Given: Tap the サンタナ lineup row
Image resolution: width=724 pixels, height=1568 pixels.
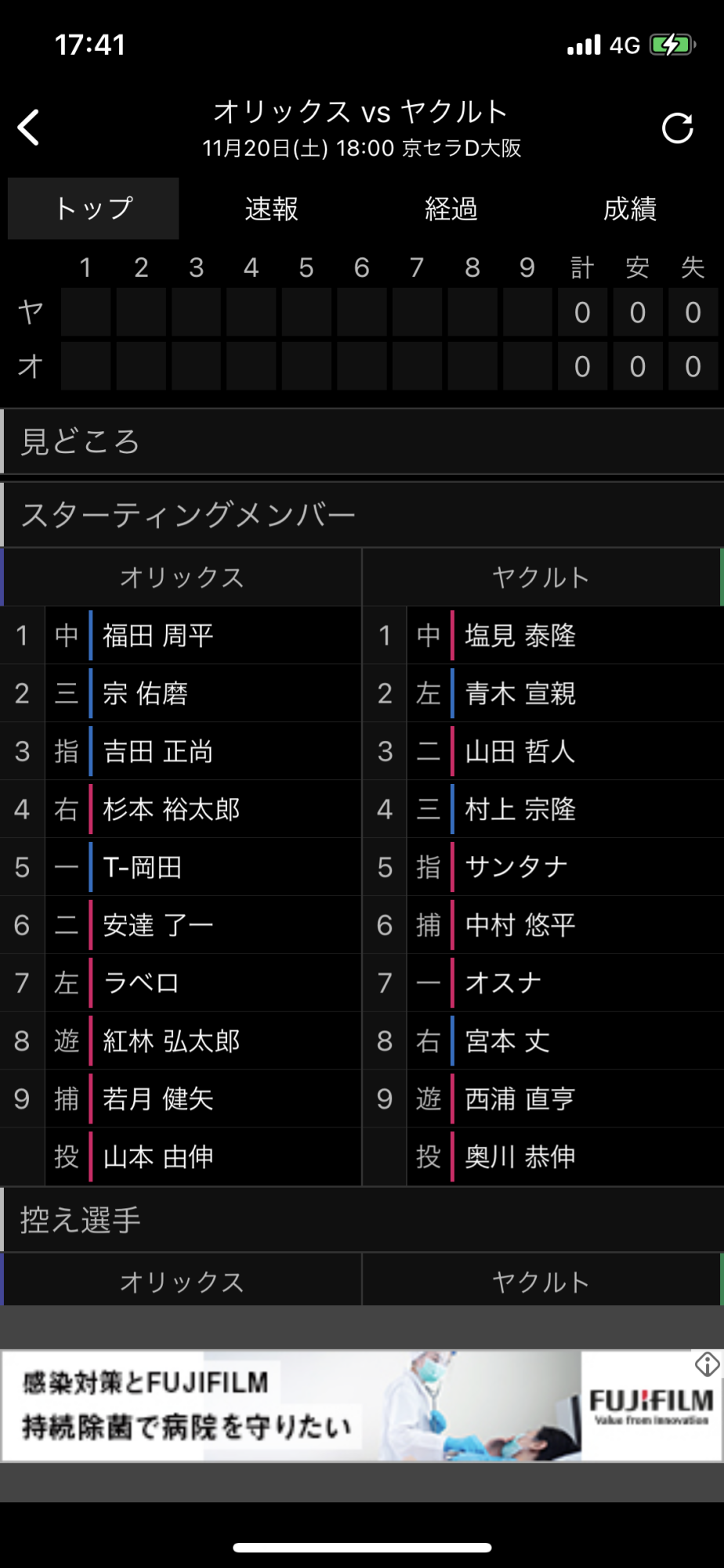Looking at the screenshot, I should click(x=543, y=867).
